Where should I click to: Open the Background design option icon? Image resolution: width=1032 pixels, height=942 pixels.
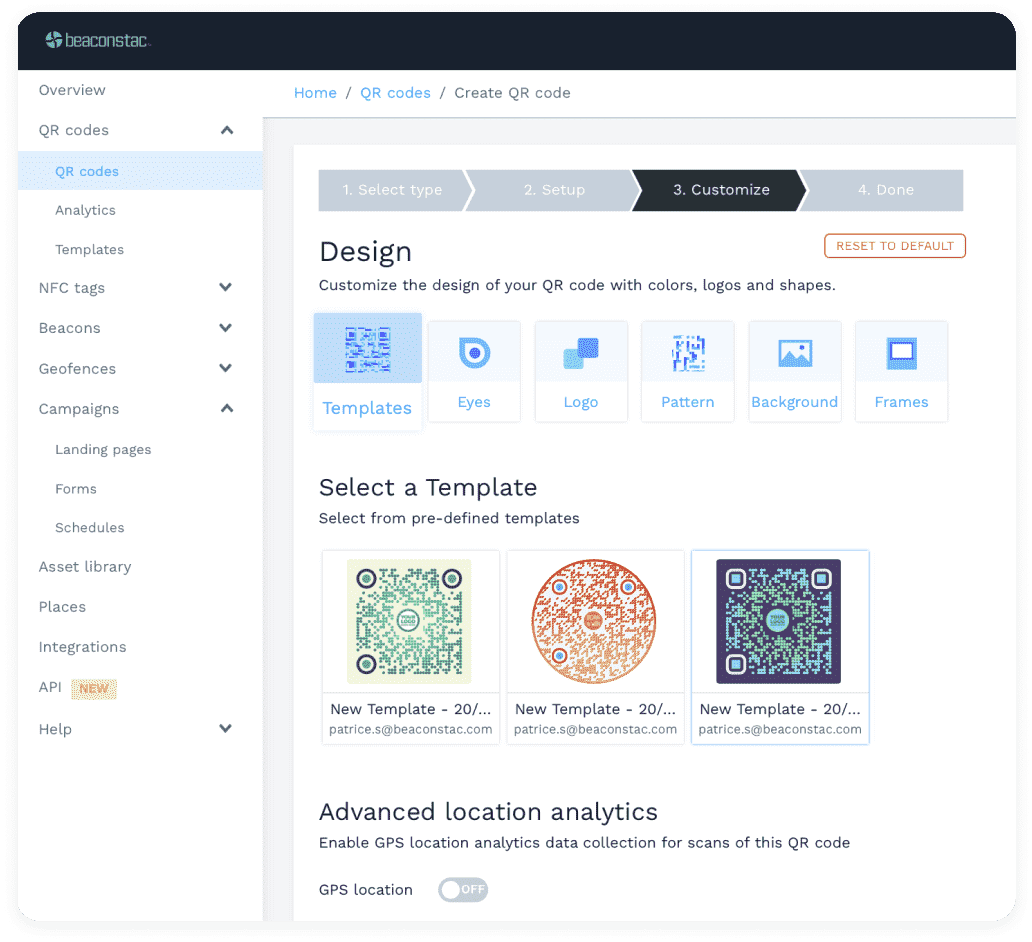click(x=794, y=352)
